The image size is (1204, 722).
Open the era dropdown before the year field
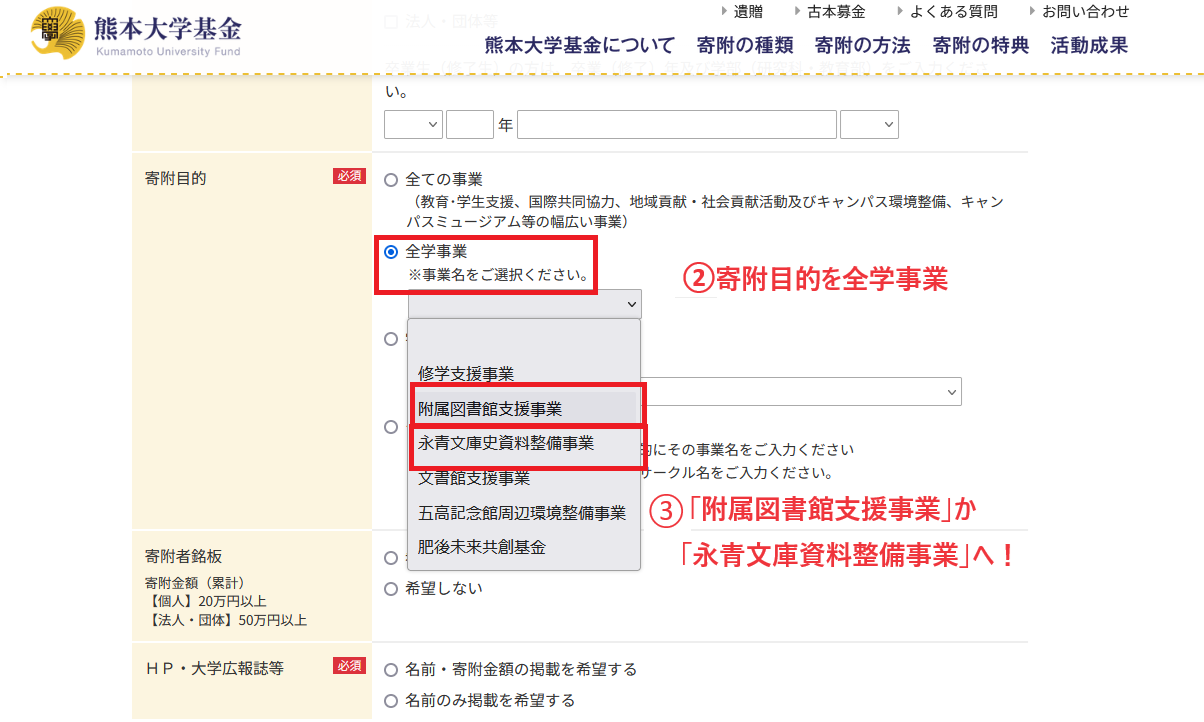click(x=413, y=125)
